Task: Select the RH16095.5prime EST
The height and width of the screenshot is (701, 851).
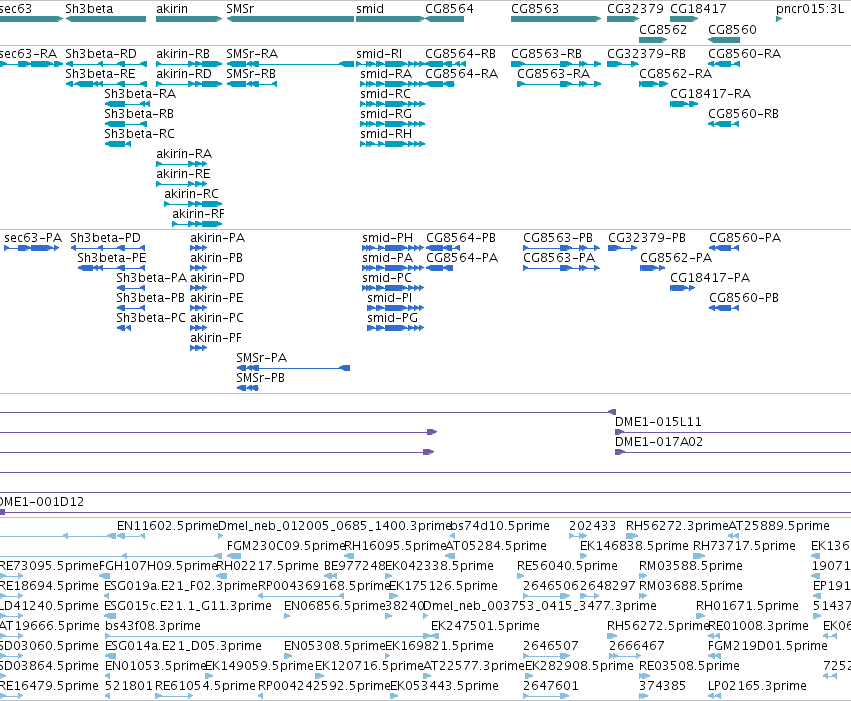Action: coord(350,556)
